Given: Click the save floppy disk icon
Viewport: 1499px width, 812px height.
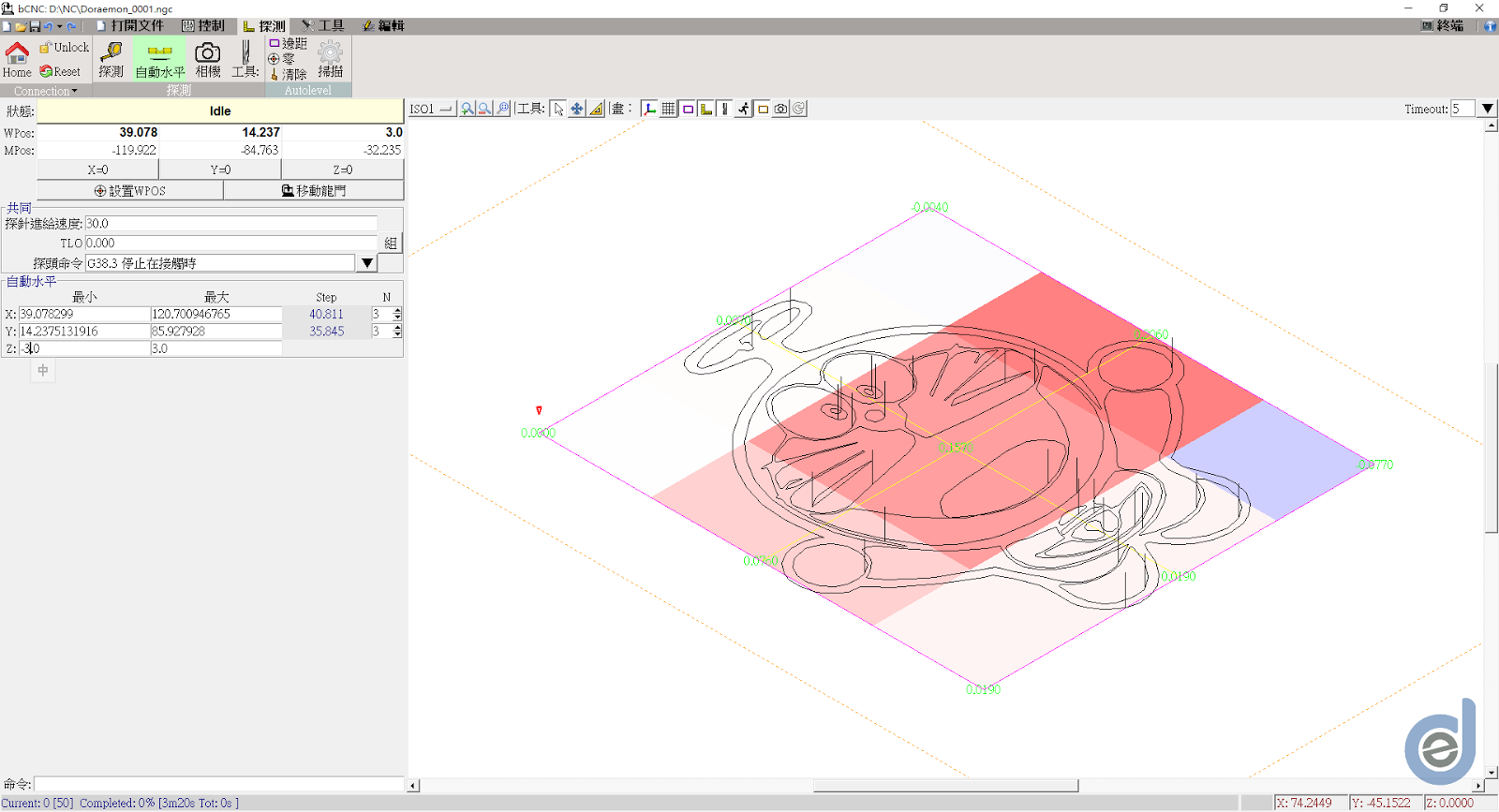Looking at the screenshot, I should coord(35,26).
